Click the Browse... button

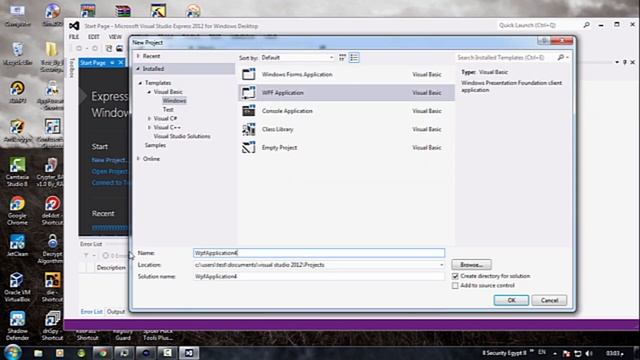click(x=471, y=264)
